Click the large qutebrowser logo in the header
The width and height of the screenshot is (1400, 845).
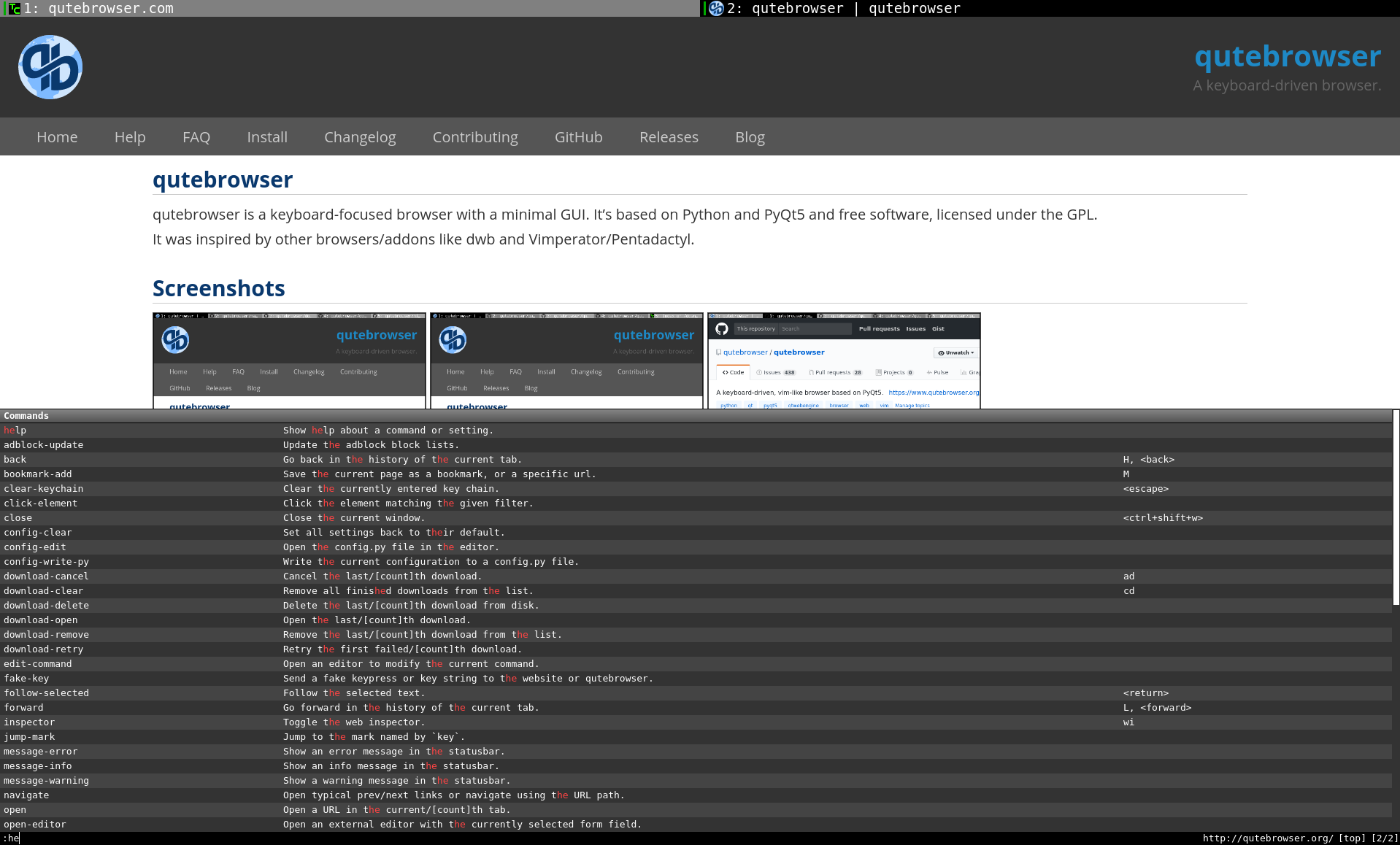pos(50,67)
